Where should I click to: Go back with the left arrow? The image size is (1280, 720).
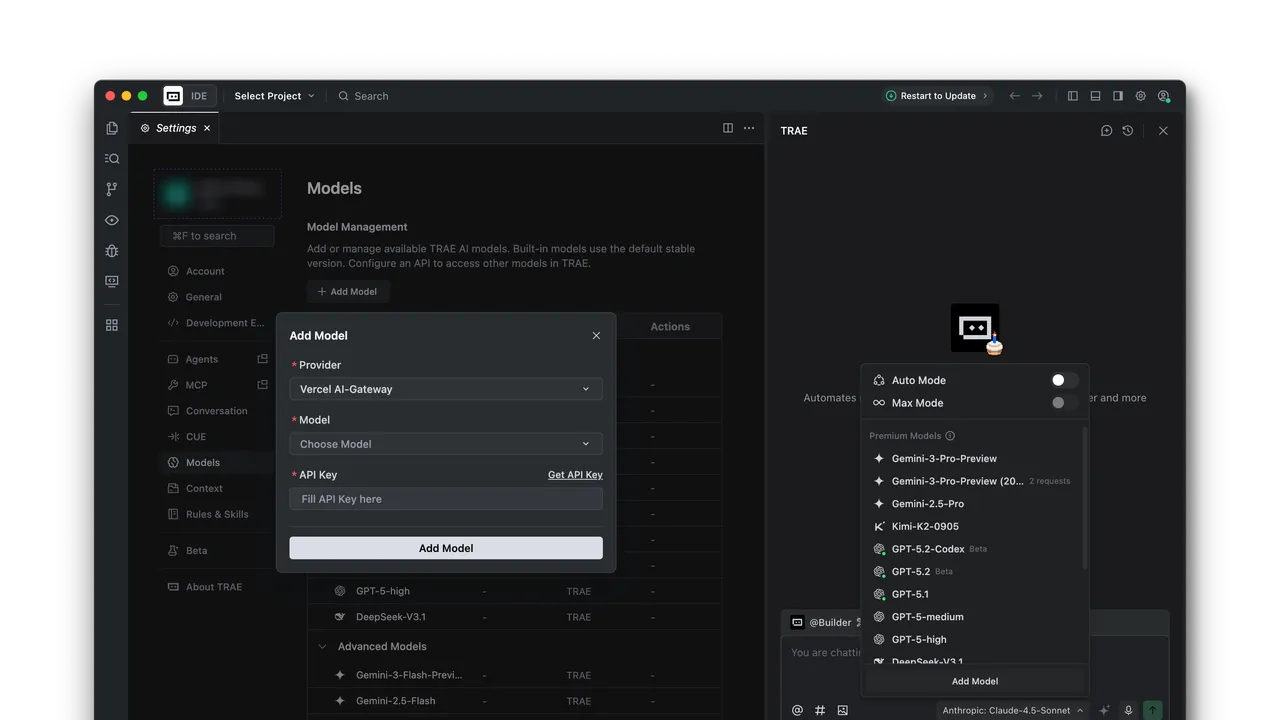tap(1015, 96)
